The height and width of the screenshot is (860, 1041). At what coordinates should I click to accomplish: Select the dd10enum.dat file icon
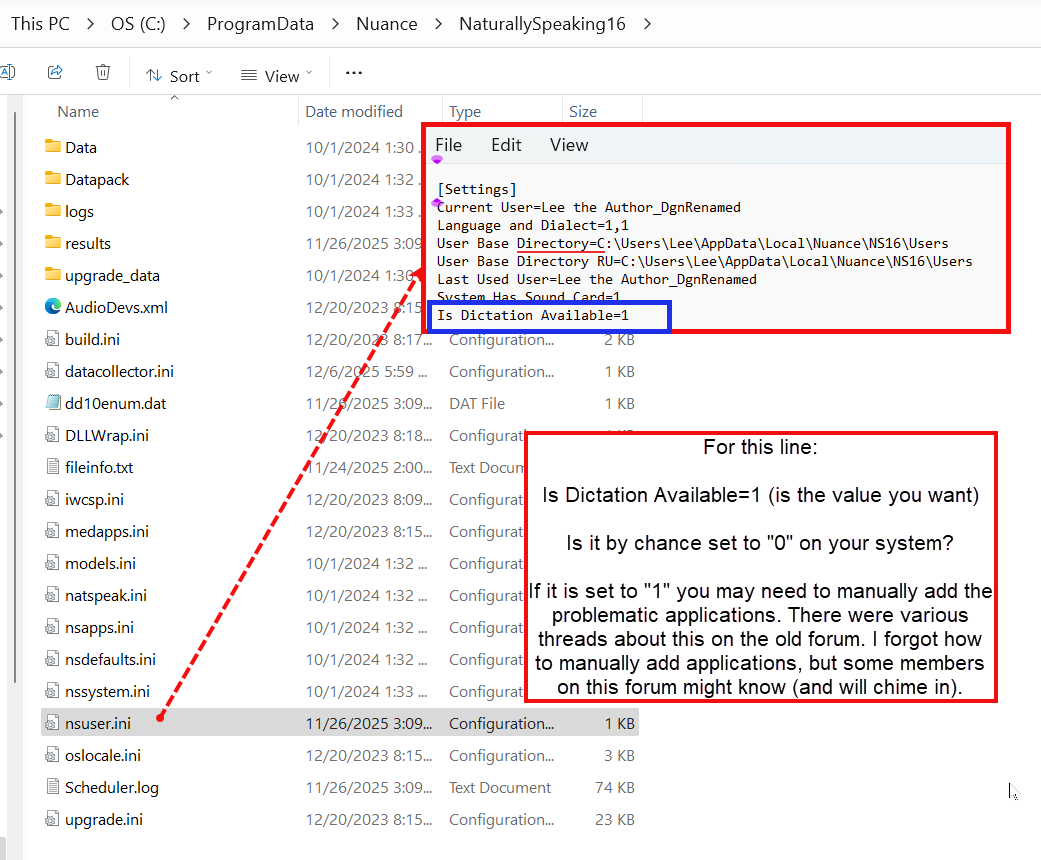pos(54,403)
